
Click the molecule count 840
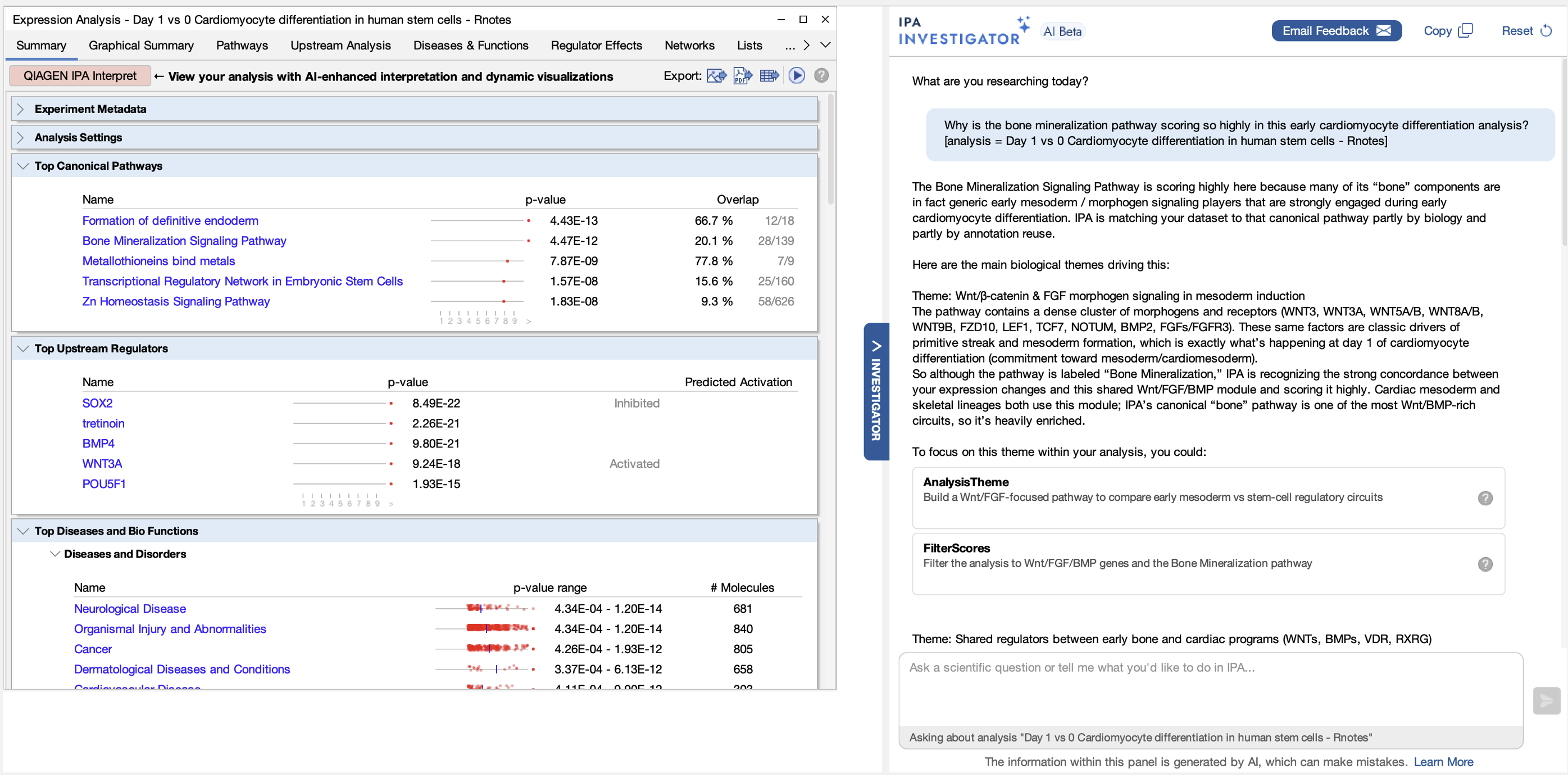pos(743,630)
